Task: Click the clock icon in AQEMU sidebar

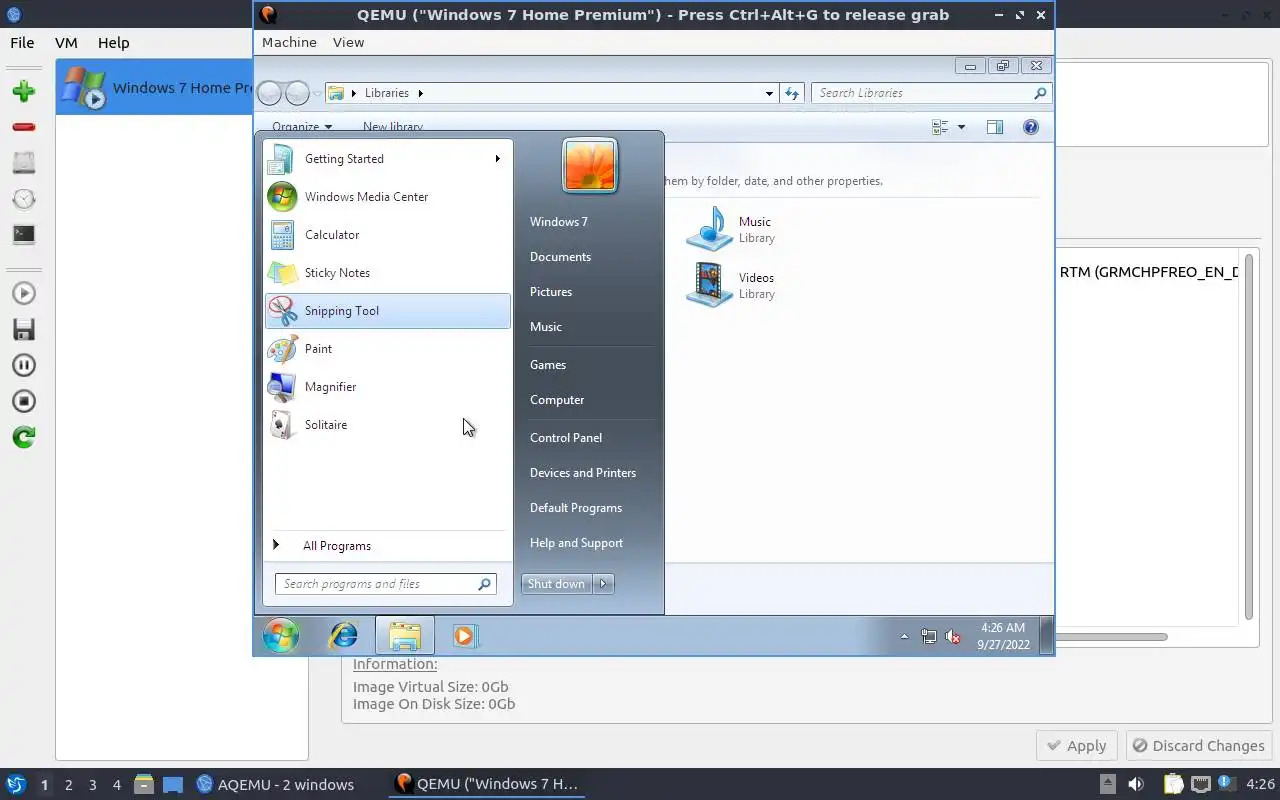Action: click(24, 199)
